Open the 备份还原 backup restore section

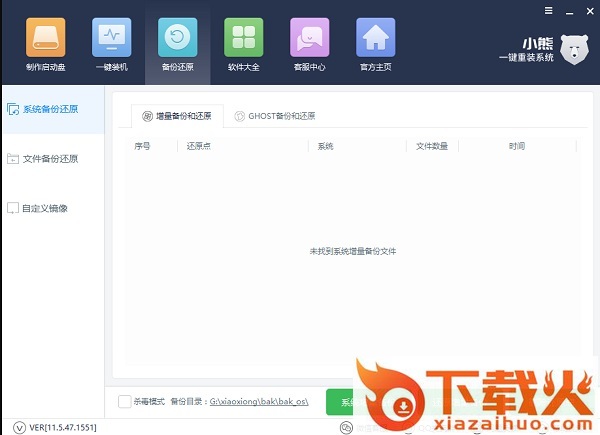pos(177,44)
